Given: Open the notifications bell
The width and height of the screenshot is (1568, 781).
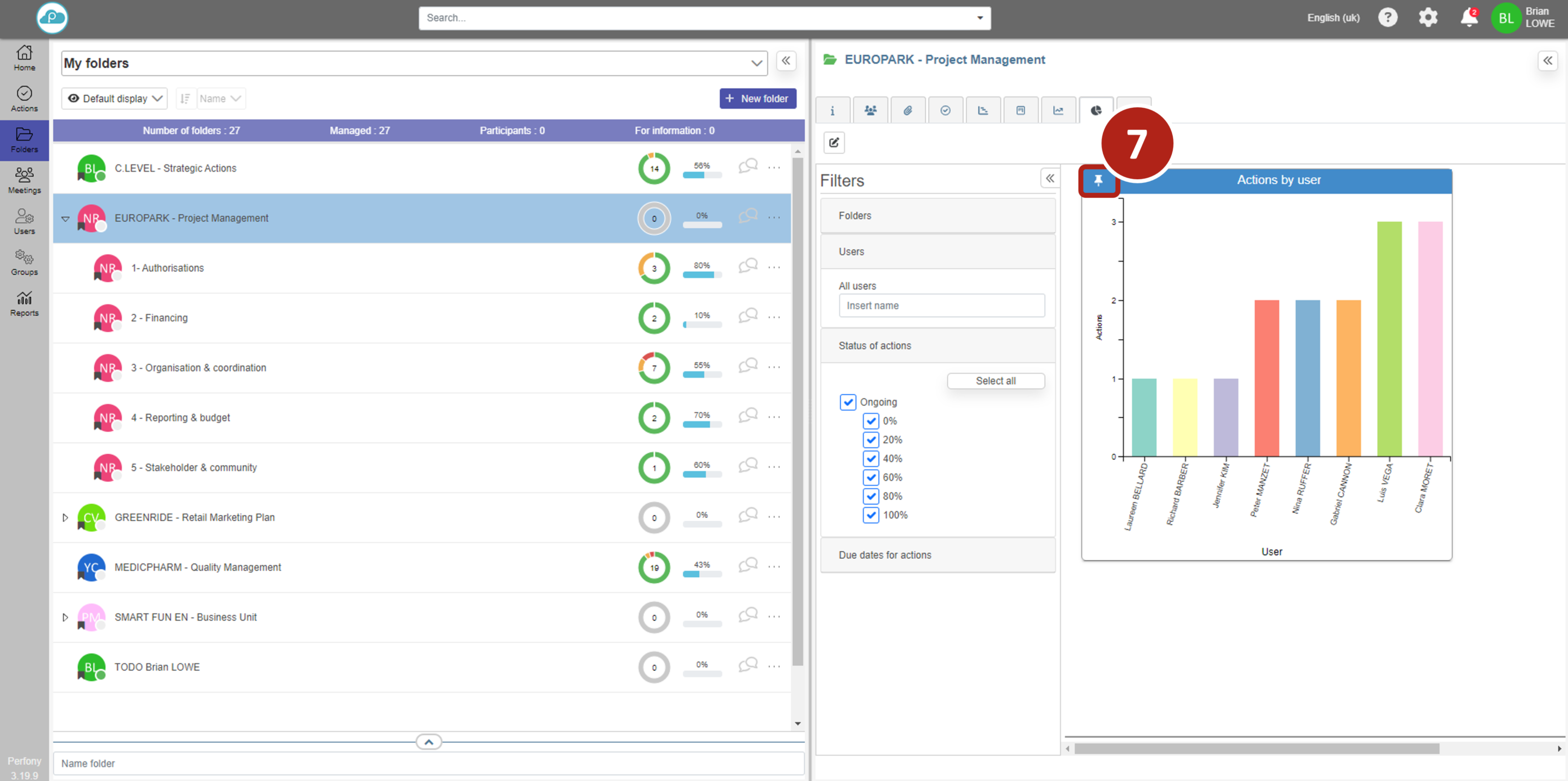Looking at the screenshot, I should [x=1468, y=17].
